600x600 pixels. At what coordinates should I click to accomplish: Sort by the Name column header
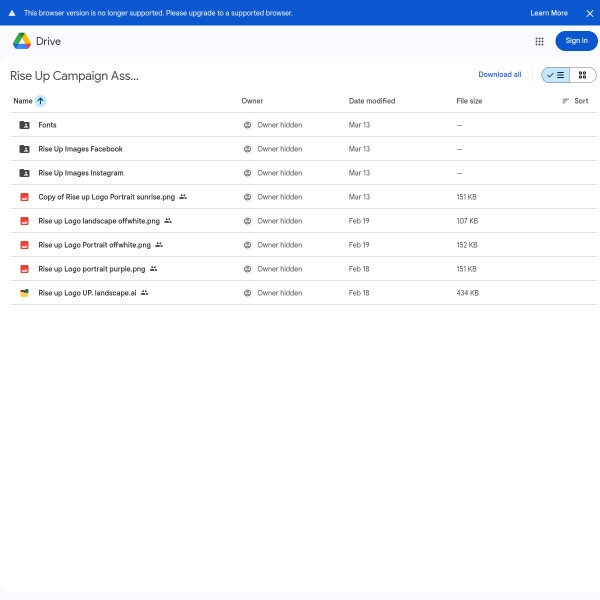(x=23, y=101)
